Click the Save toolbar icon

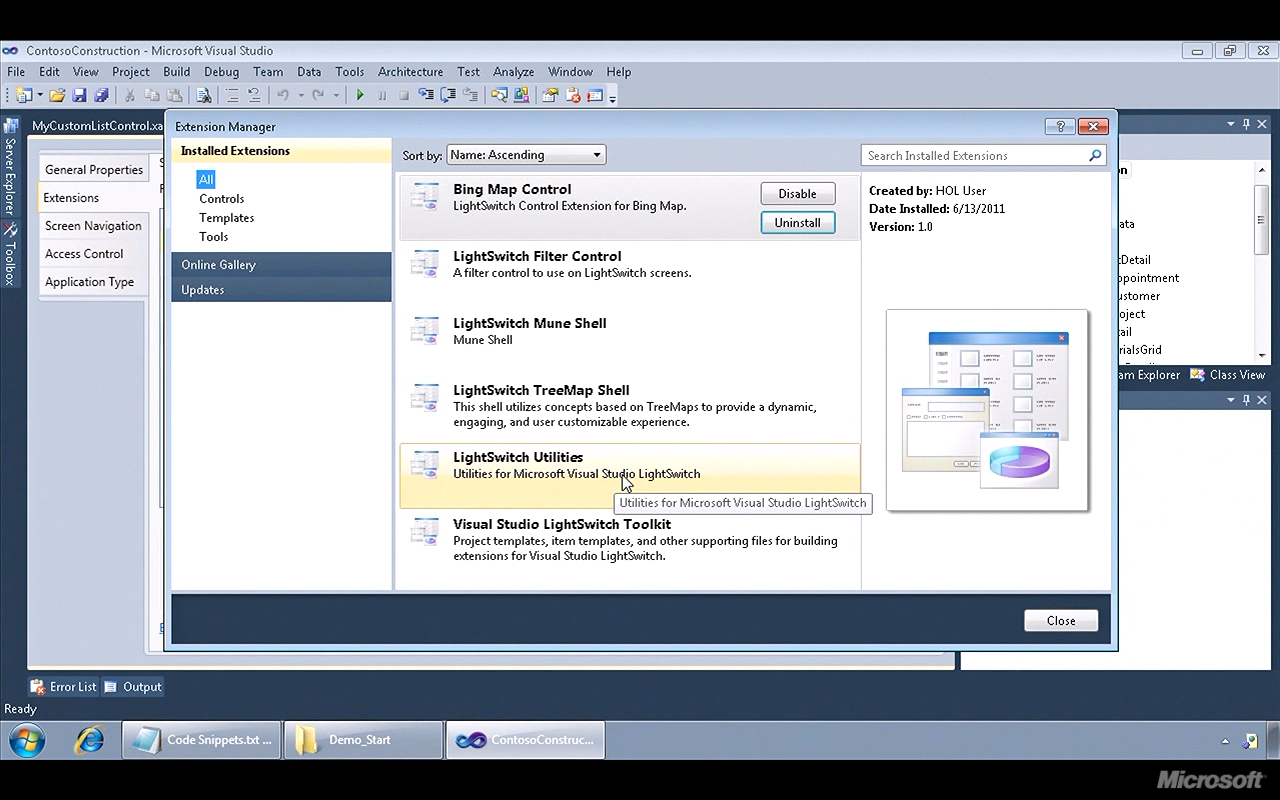[79, 96]
